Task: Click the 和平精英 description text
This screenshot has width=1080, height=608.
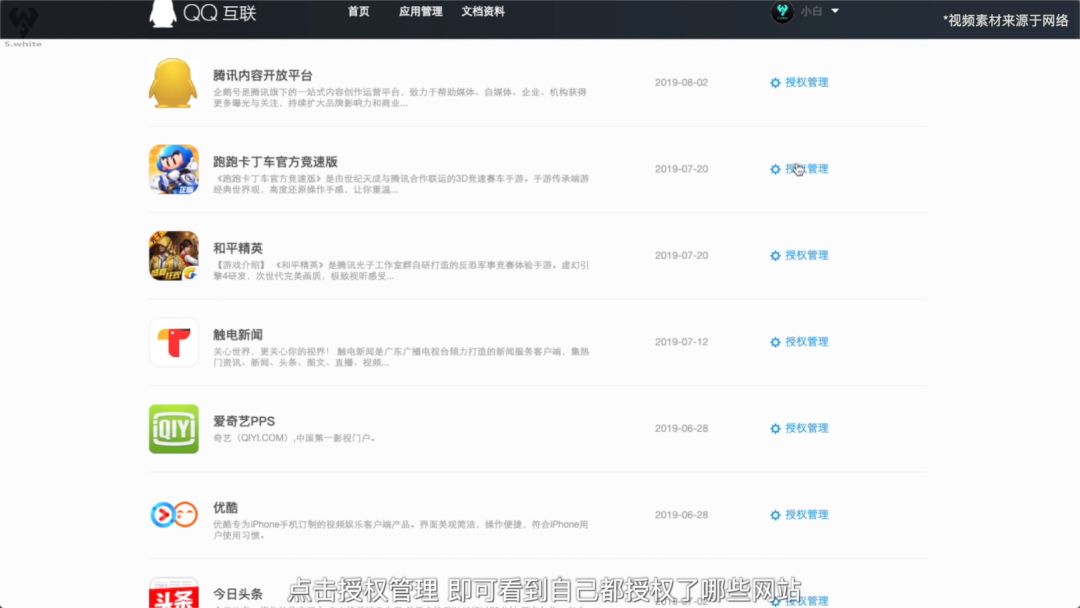Action: tap(400, 271)
